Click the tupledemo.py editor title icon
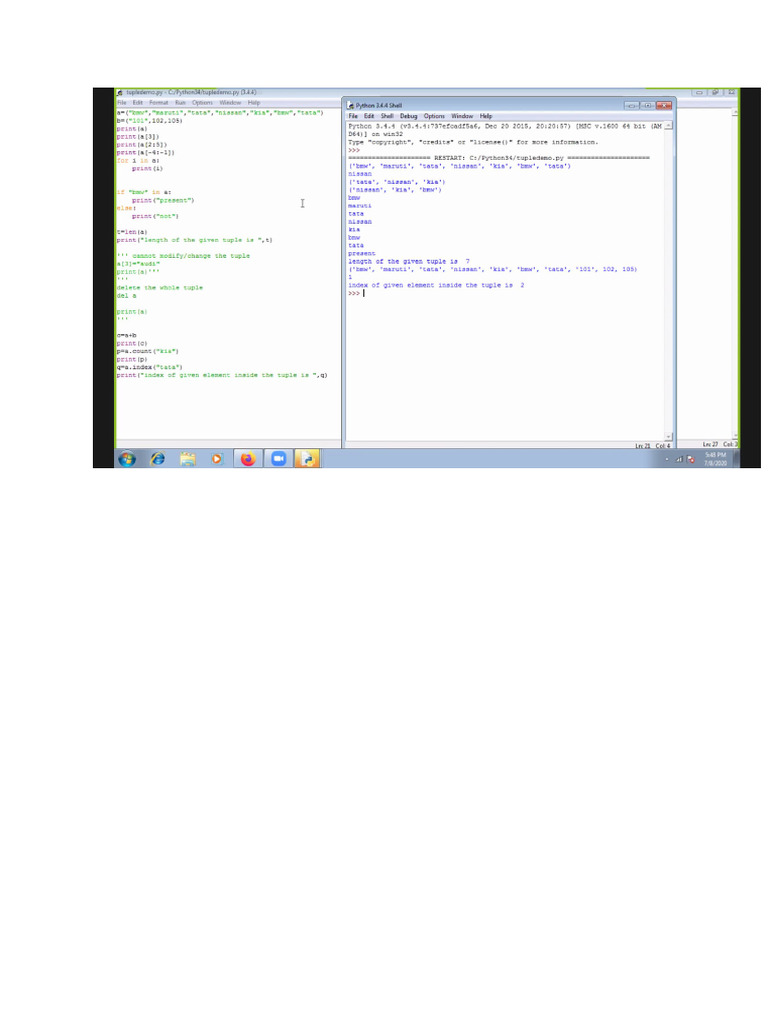768x1024 pixels. [x=120, y=93]
